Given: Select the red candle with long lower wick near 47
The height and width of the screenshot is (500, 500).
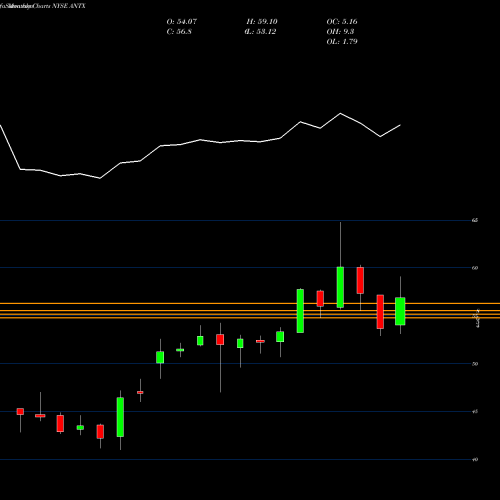Looking at the screenshot, I should tap(220, 340).
